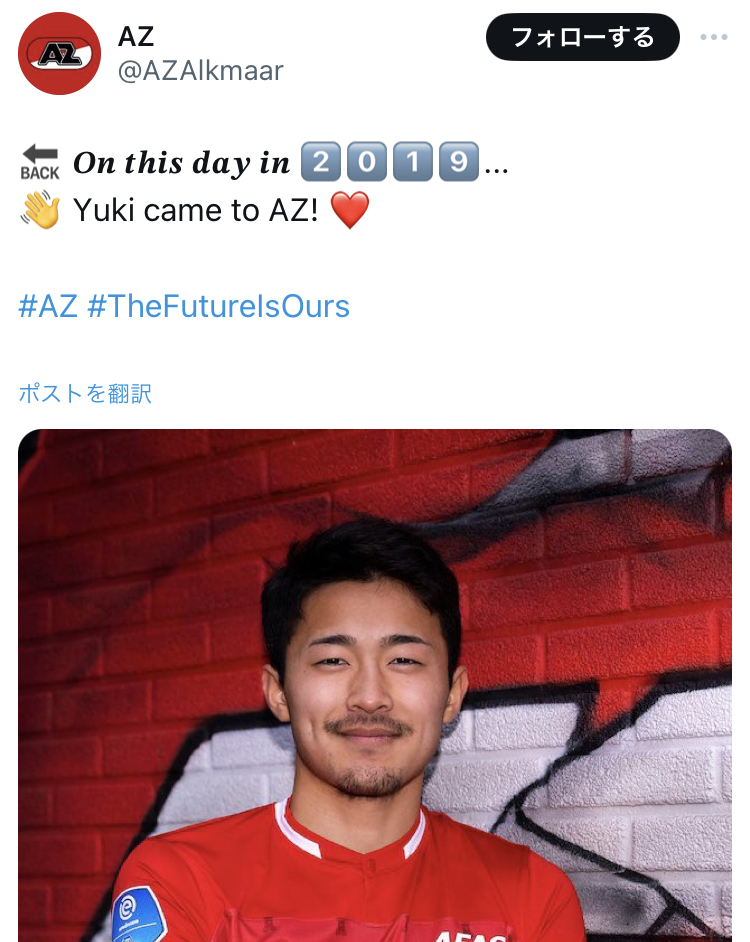Click the AZ display name
The image size is (750, 942).
click(136, 37)
